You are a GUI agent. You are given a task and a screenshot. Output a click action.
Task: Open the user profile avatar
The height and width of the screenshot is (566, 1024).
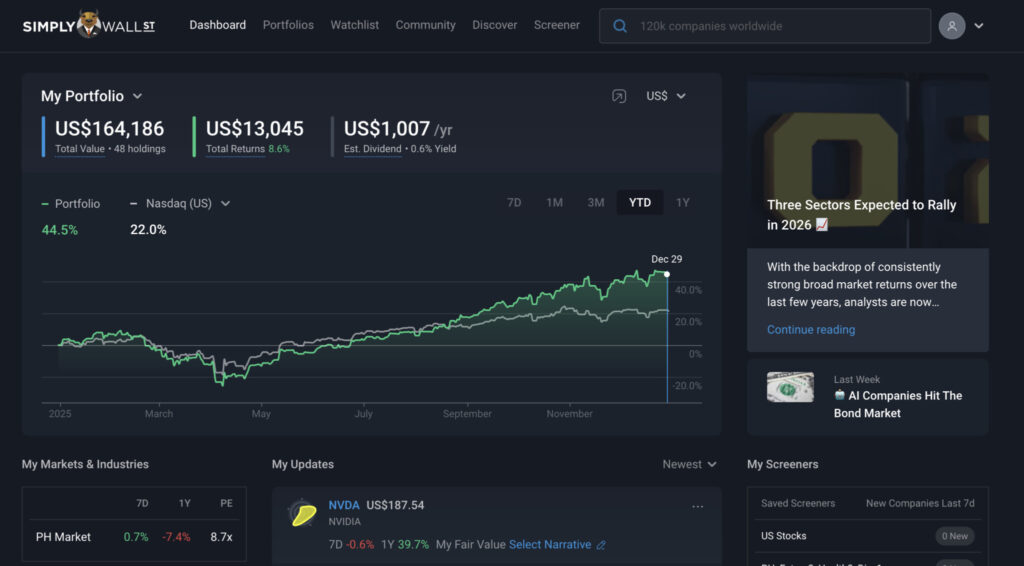(951, 26)
